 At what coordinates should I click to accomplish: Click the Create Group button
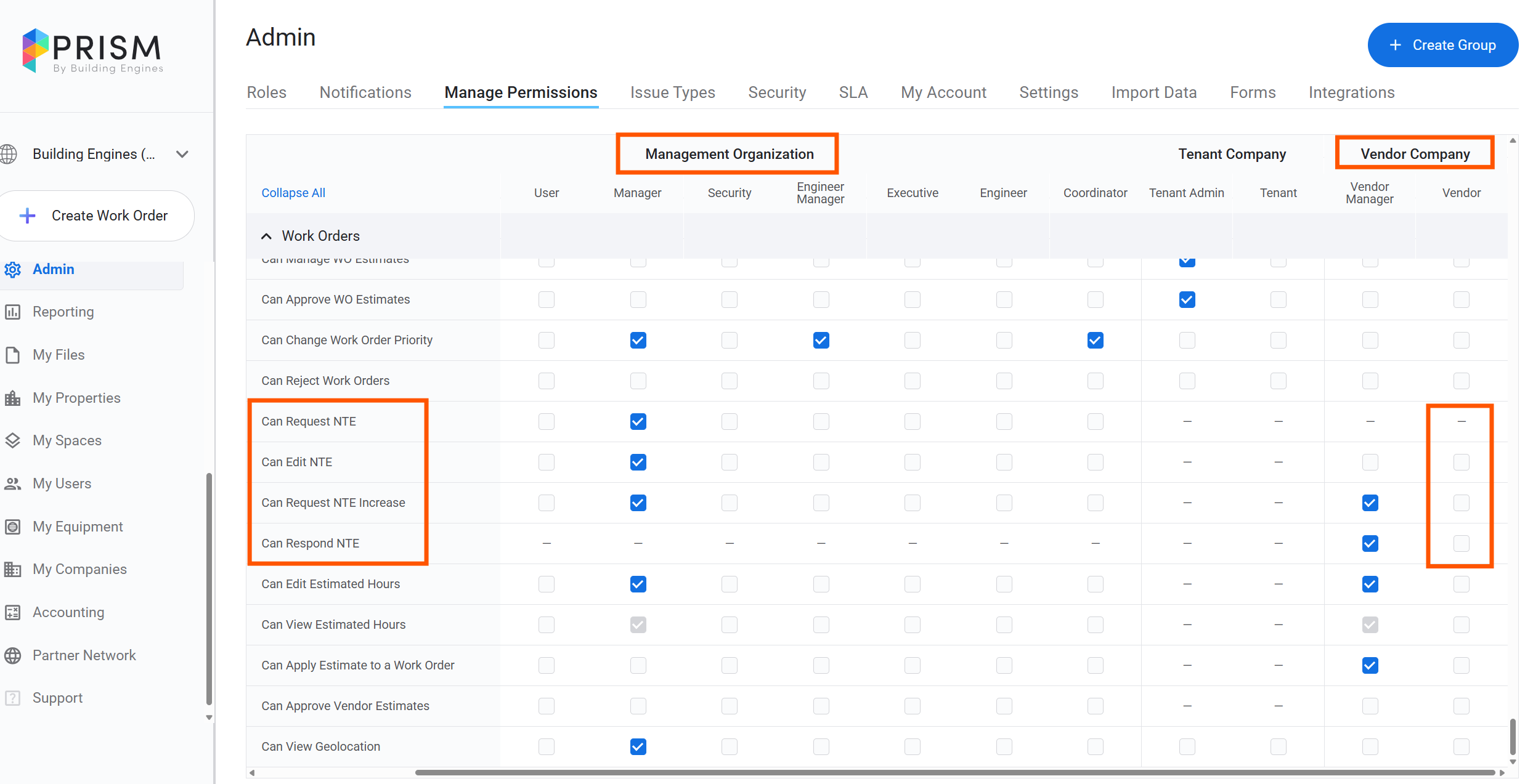coord(1442,45)
